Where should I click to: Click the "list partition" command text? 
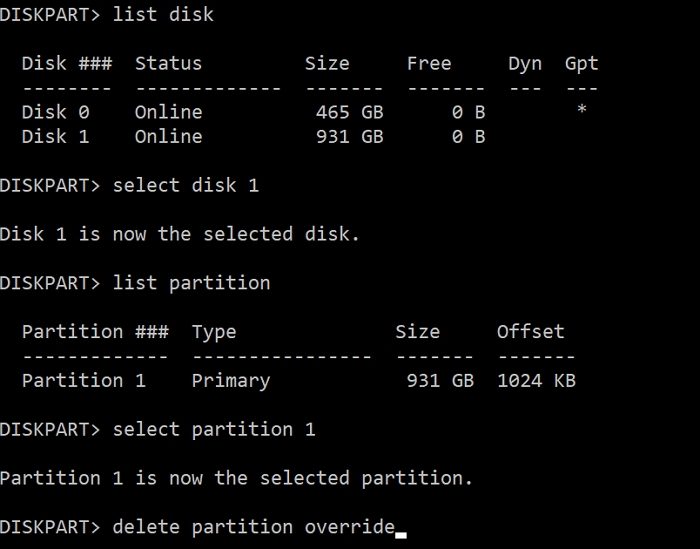click(x=192, y=283)
